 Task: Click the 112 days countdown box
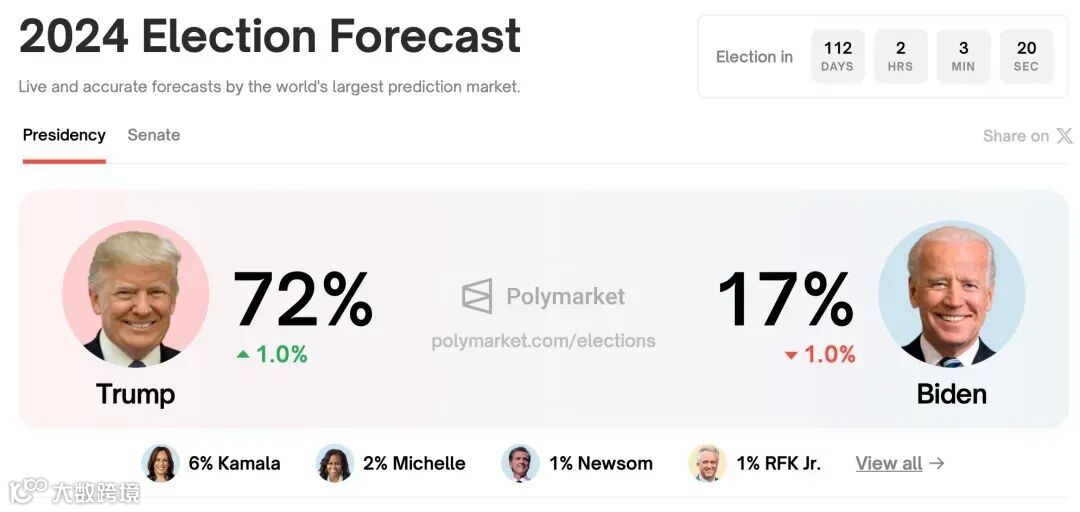point(837,56)
